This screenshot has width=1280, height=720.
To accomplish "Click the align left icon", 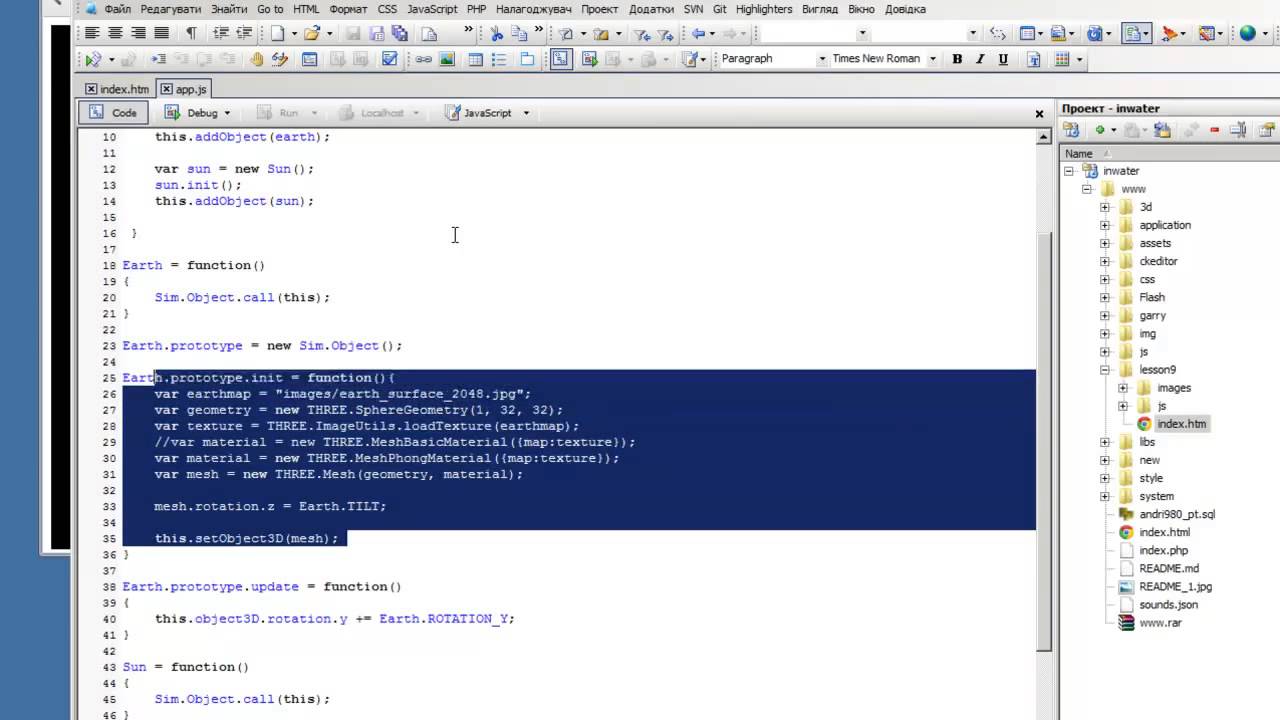I will [92, 33].
